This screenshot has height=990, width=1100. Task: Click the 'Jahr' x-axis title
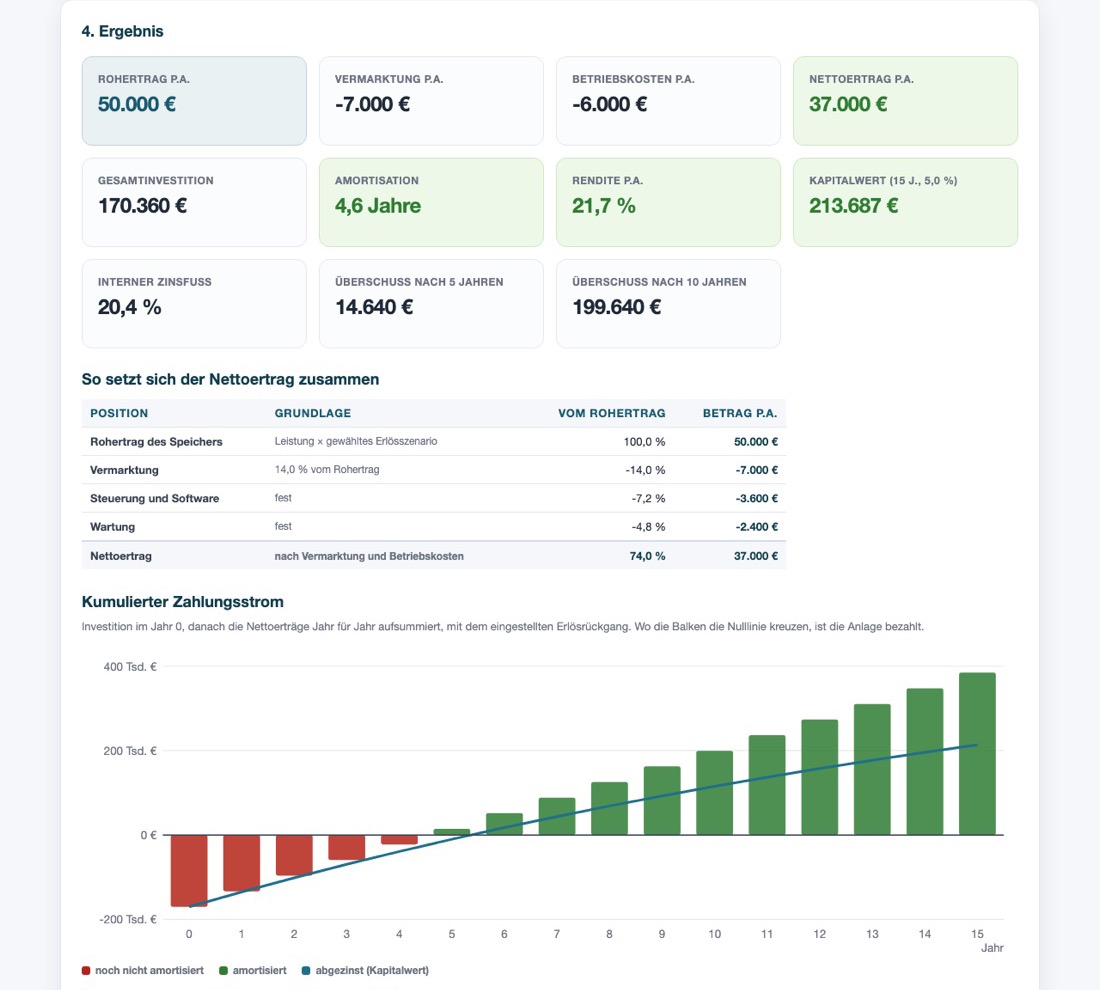[x=992, y=948]
